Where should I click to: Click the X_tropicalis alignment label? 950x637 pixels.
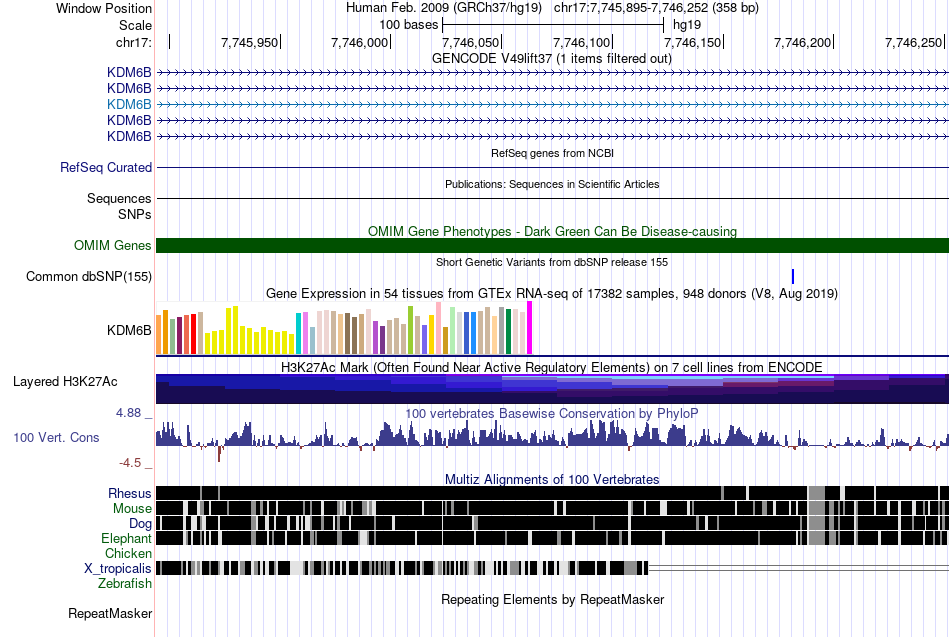click(118, 569)
